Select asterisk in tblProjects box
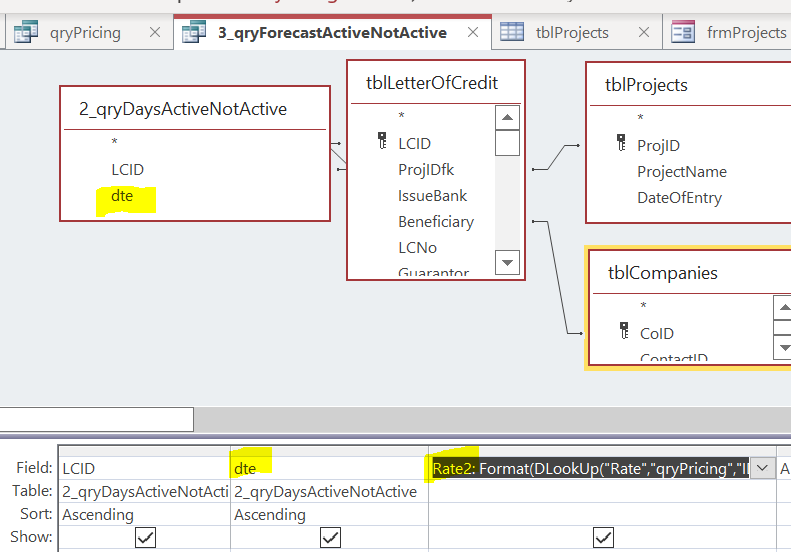 tap(641, 118)
